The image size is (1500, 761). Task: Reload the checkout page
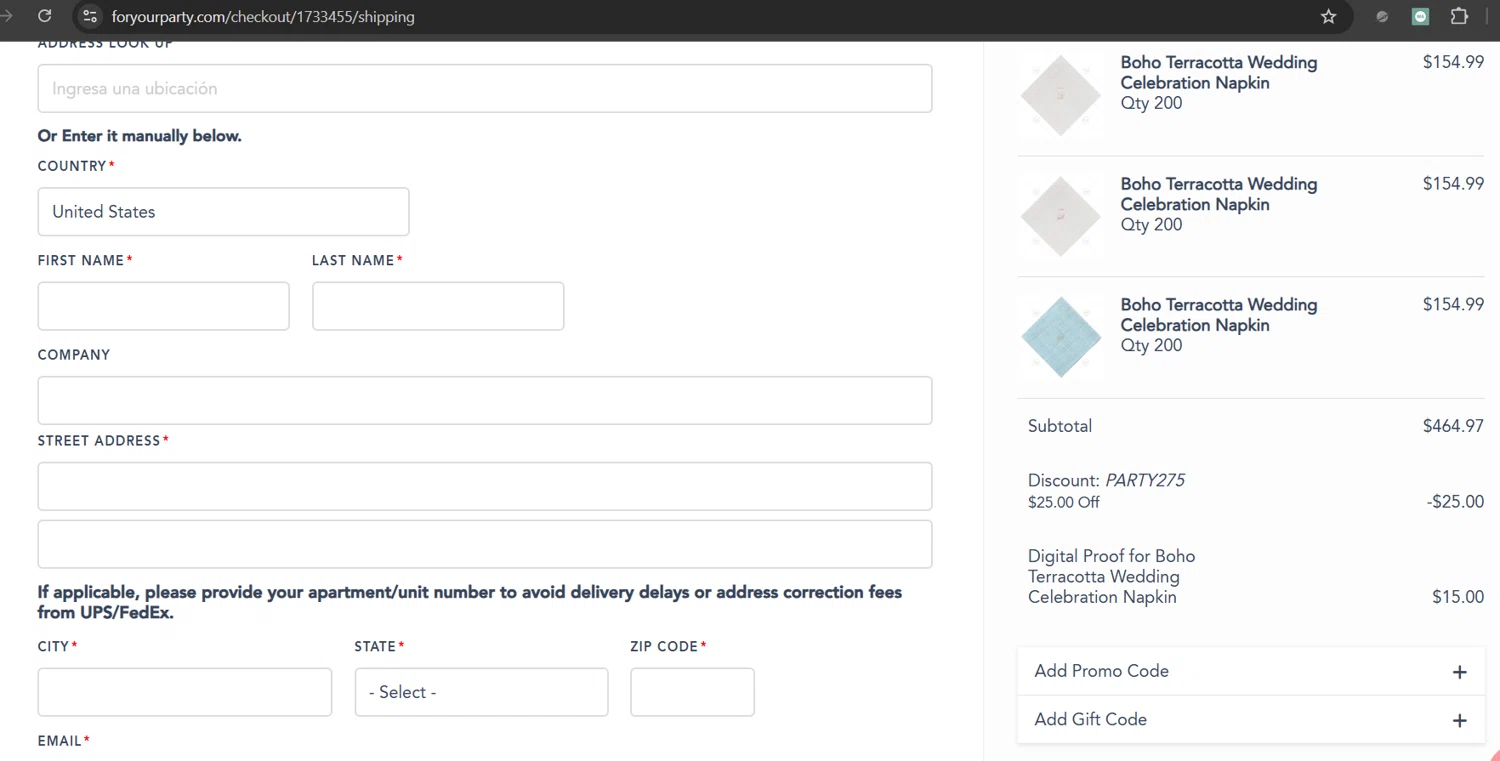[44, 16]
